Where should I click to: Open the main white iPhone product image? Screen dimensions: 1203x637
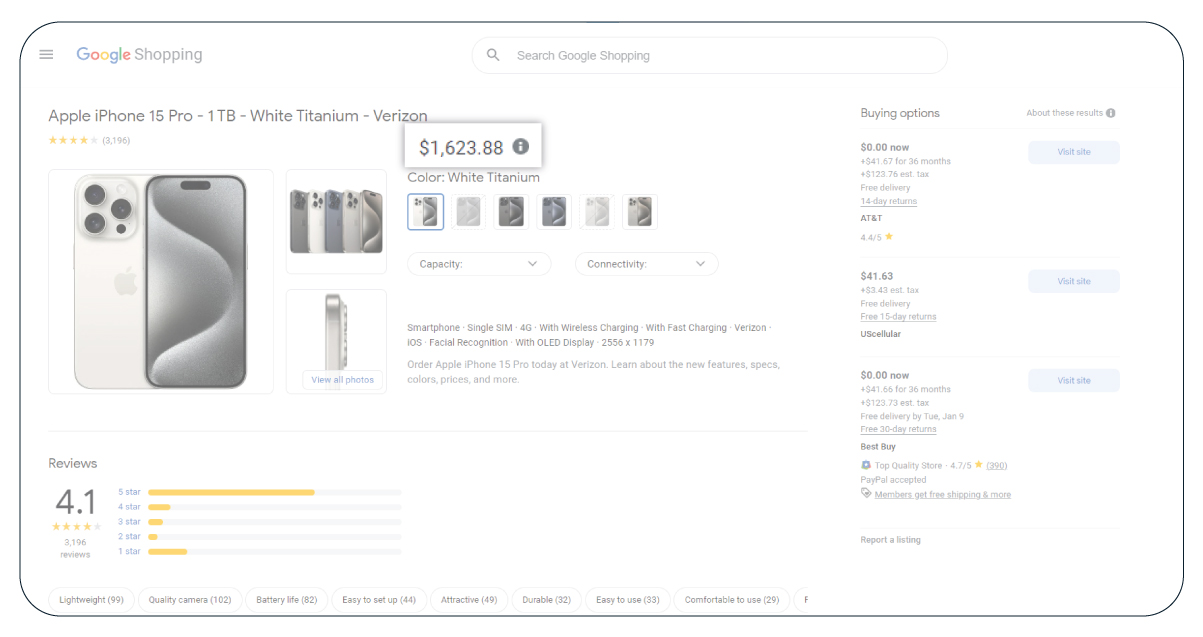click(x=161, y=281)
